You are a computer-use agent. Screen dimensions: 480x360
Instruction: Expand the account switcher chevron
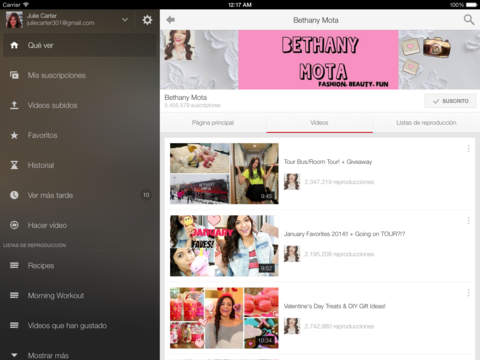[125, 20]
